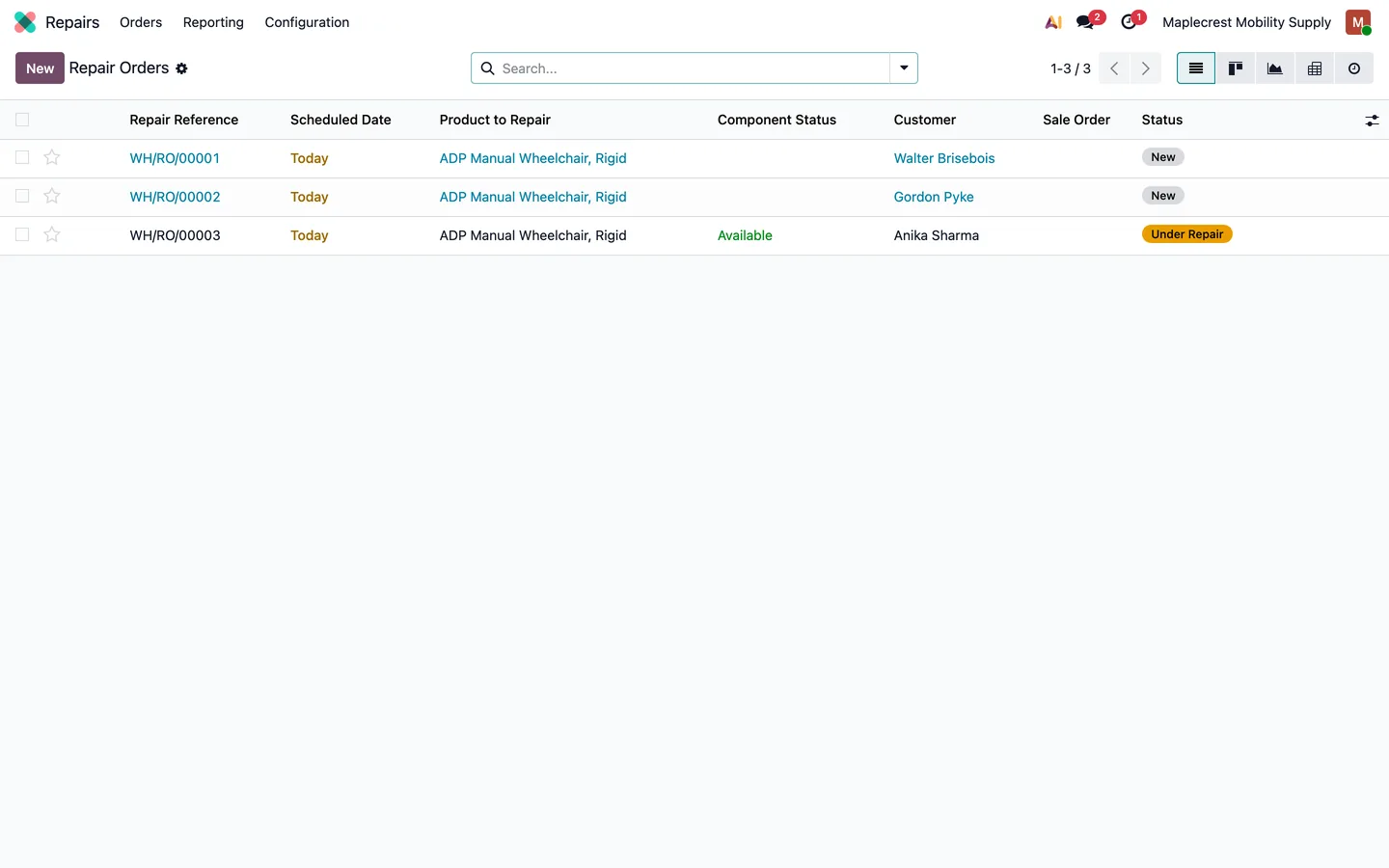Open customer Walter Brisebois link

pos(943,158)
